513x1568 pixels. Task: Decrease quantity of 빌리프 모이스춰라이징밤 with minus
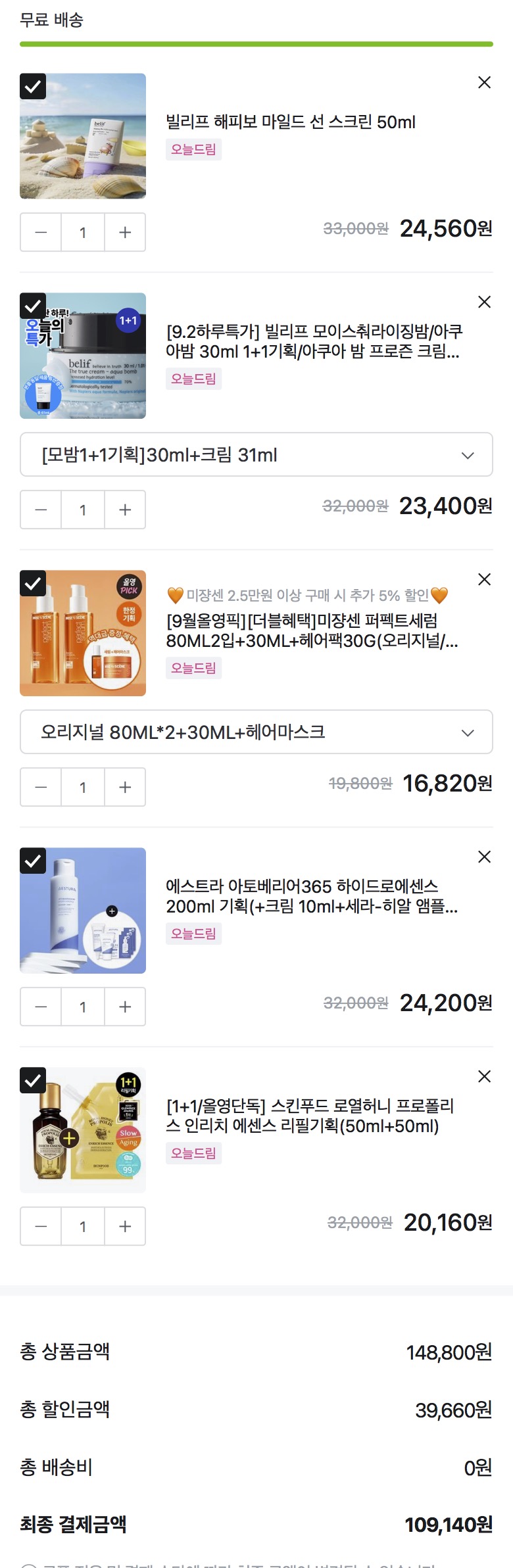click(41, 510)
